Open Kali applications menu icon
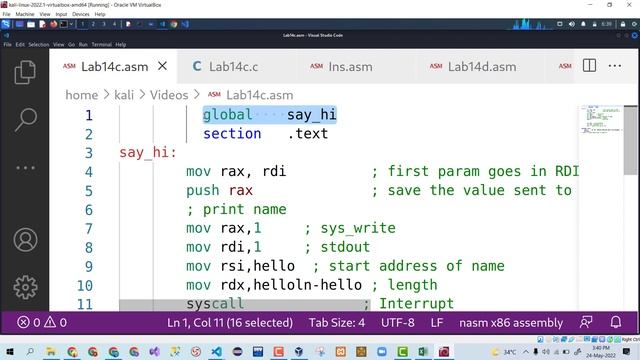Screen dimensions: 640x360 (6, 24)
